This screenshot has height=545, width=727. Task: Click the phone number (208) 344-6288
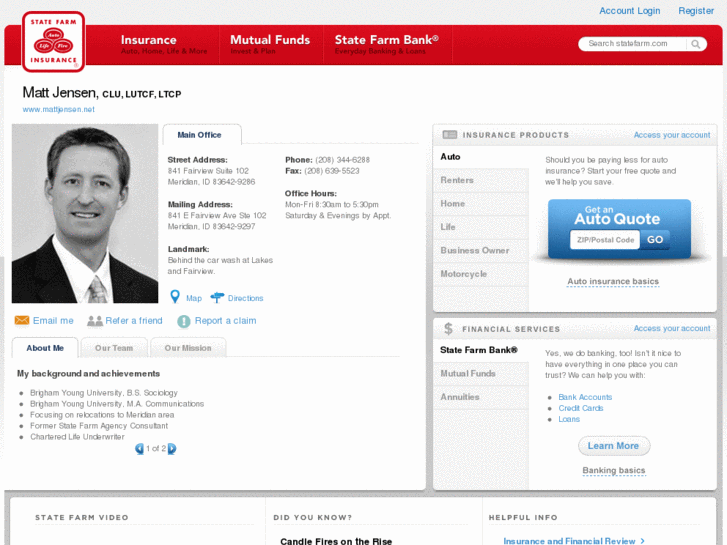click(343, 160)
